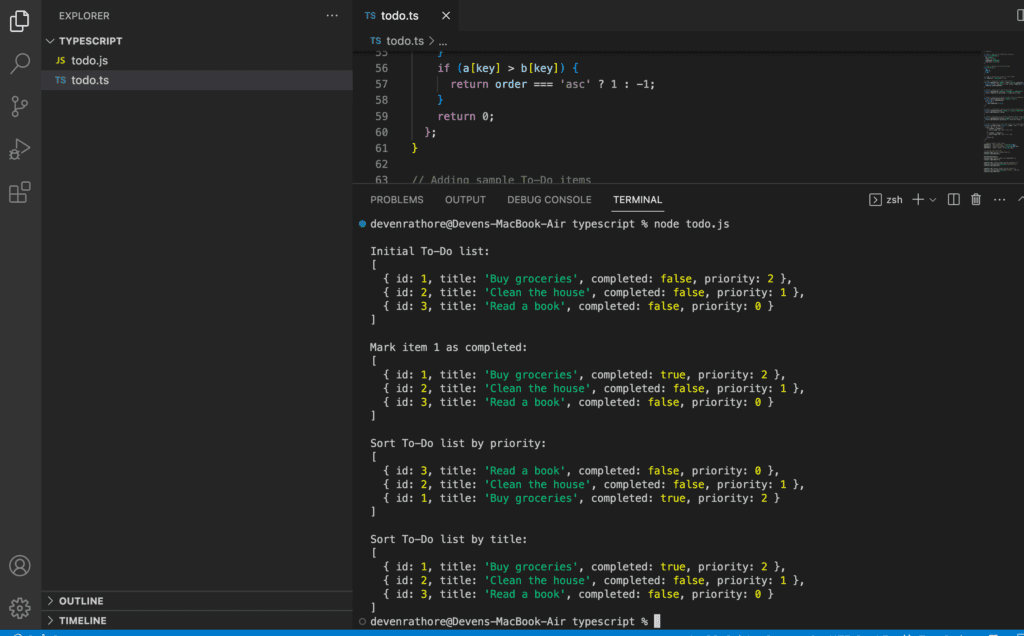Select the zsh terminal shell icon
1024x636 pixels.
click(875, 200)
